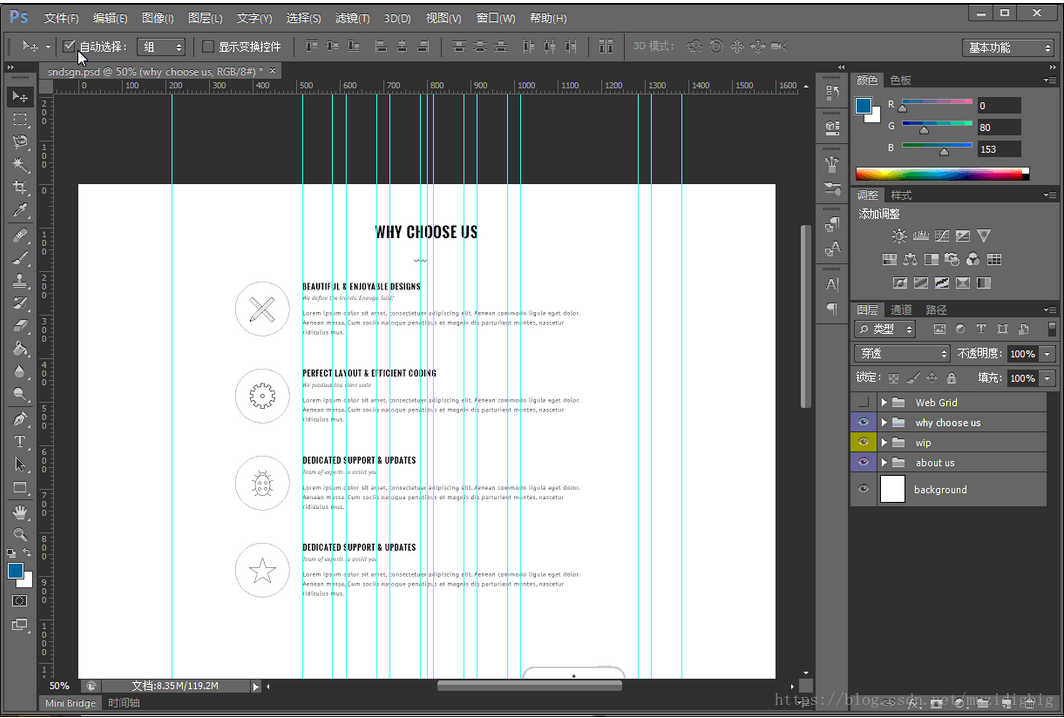Enable the 显示变换控件 checkbox
This screenshot has width=1064, height=718.
click(x=208, y=47)
